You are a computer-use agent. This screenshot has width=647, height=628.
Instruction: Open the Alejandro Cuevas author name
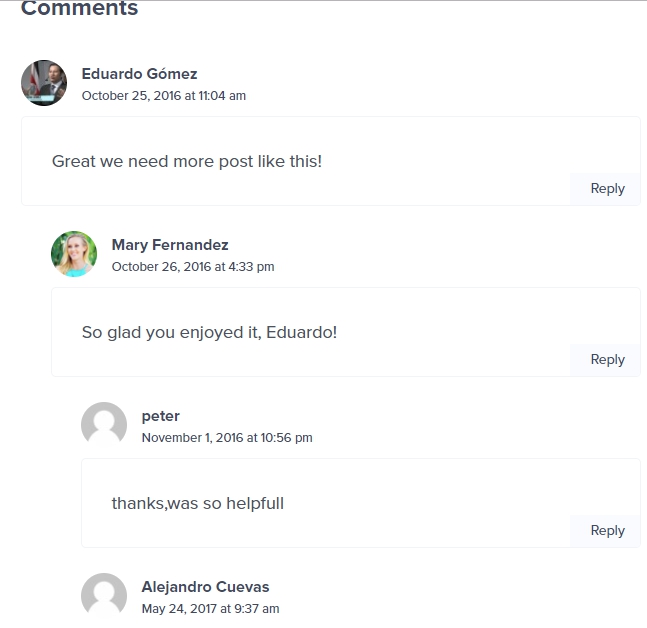coord(205,587)
